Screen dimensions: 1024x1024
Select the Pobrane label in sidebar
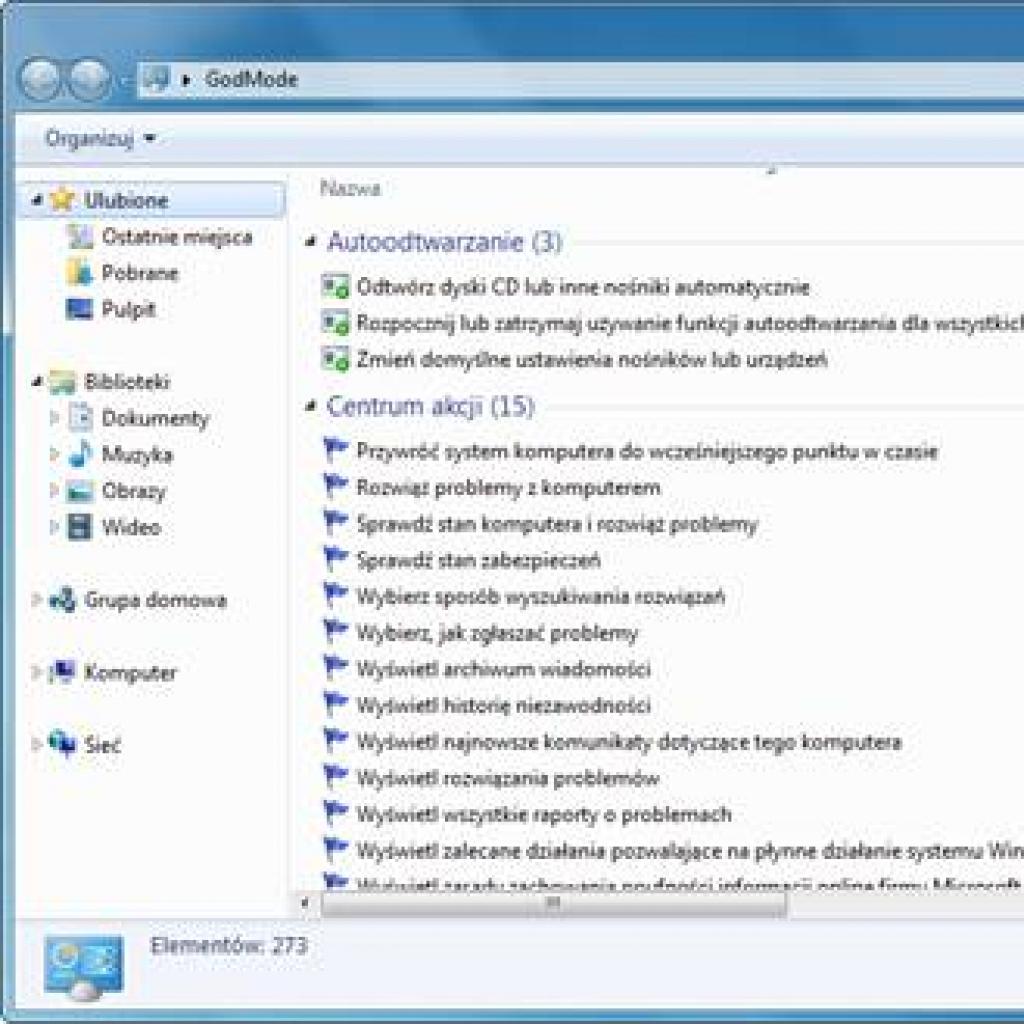(x=140, y=272)
